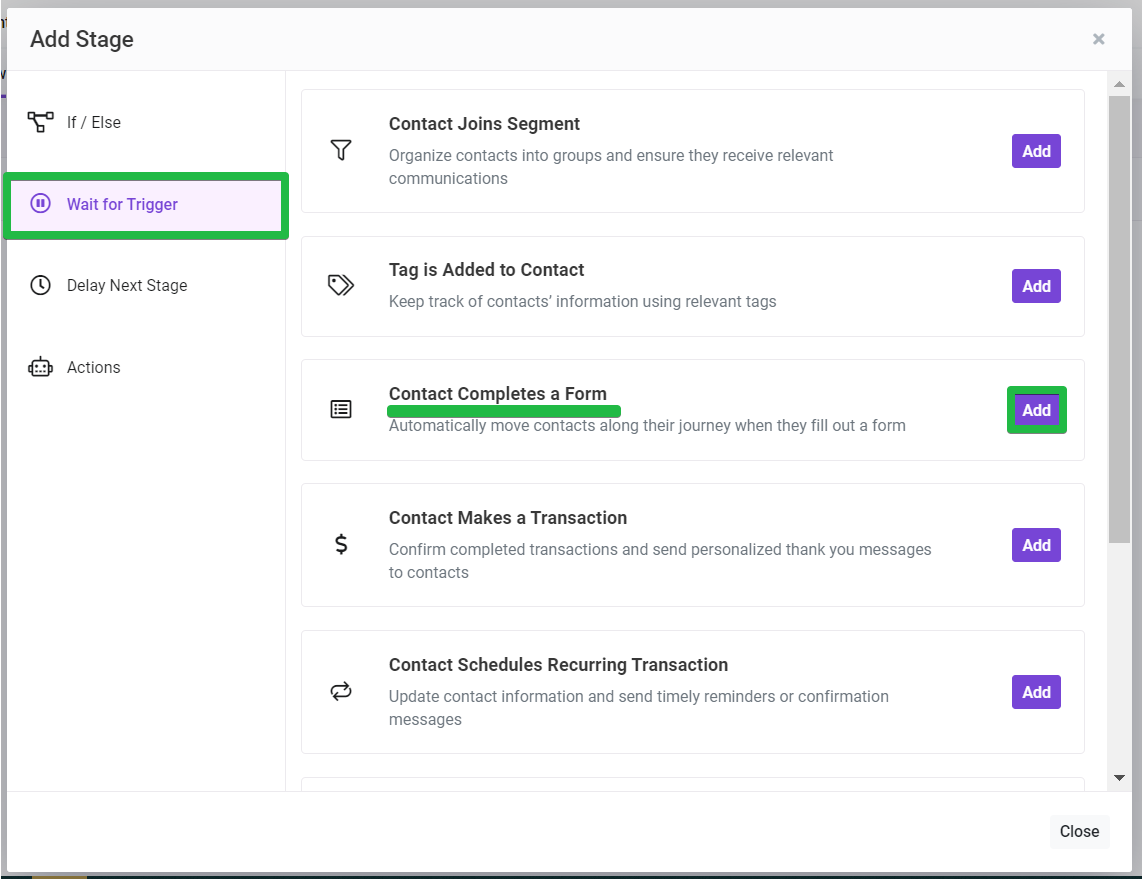1142x879 pixels.
Task: Select the If / Else stage type
Action: click(146, 122)
